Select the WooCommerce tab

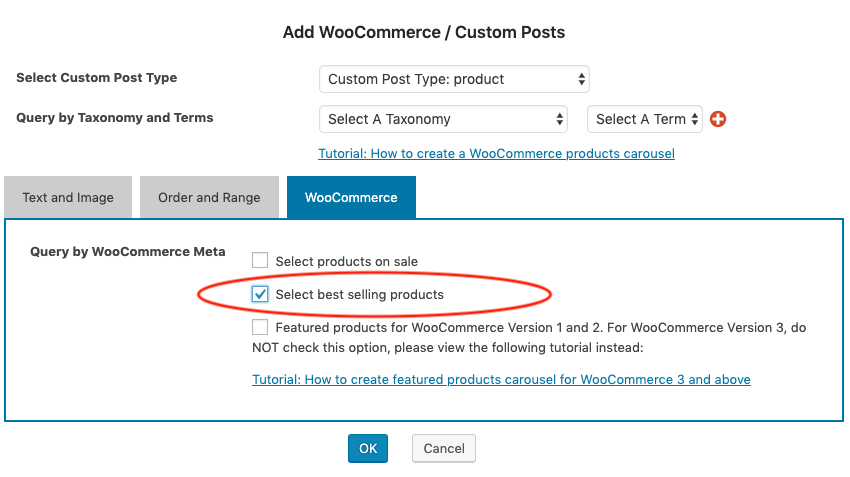pos(351,197)
